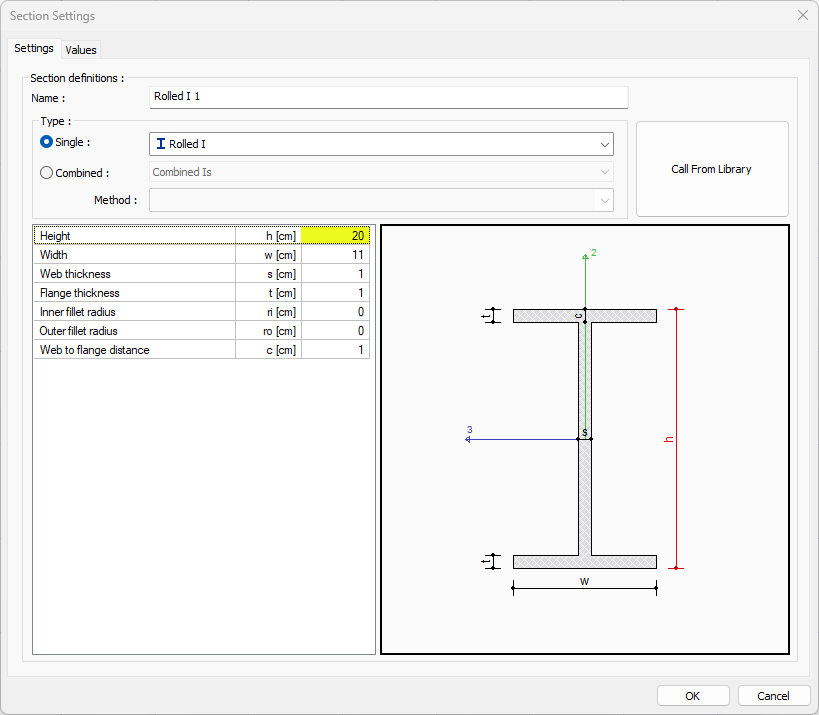This screenshot has height=715, width=819.
Task: Select the Single type radio button
Action: click(x=46, y=143)
